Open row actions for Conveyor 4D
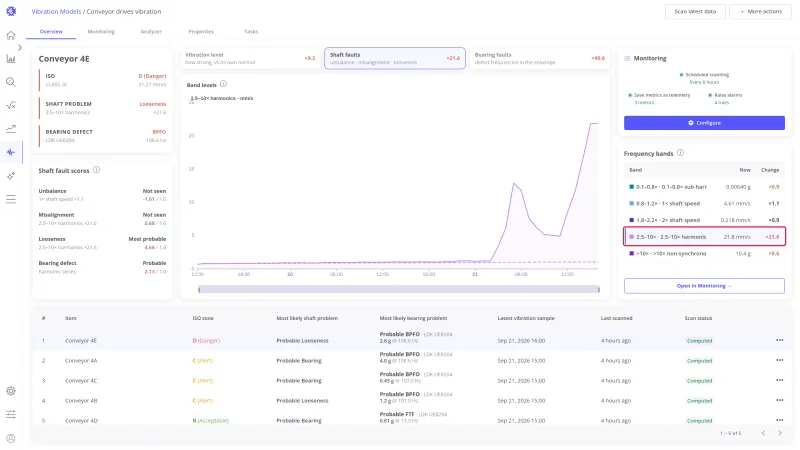Viewport: 800px width, 450px height. tap(779, 420)
